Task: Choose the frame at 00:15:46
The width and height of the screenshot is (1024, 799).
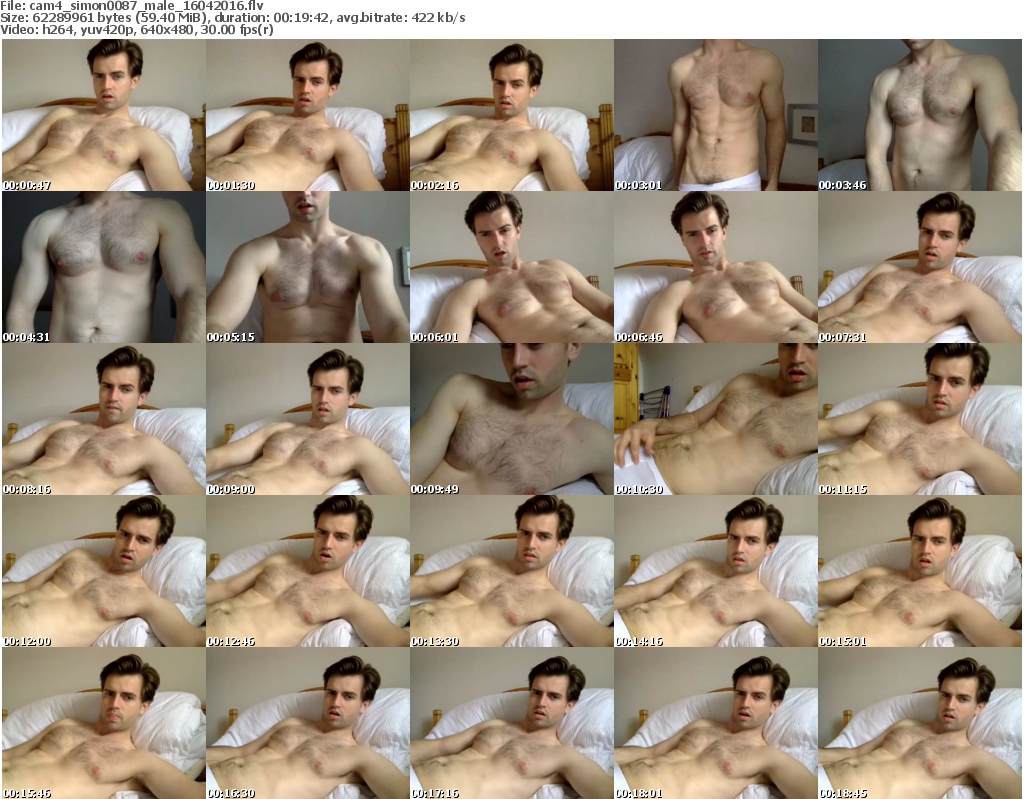Action: coord(104,724)
